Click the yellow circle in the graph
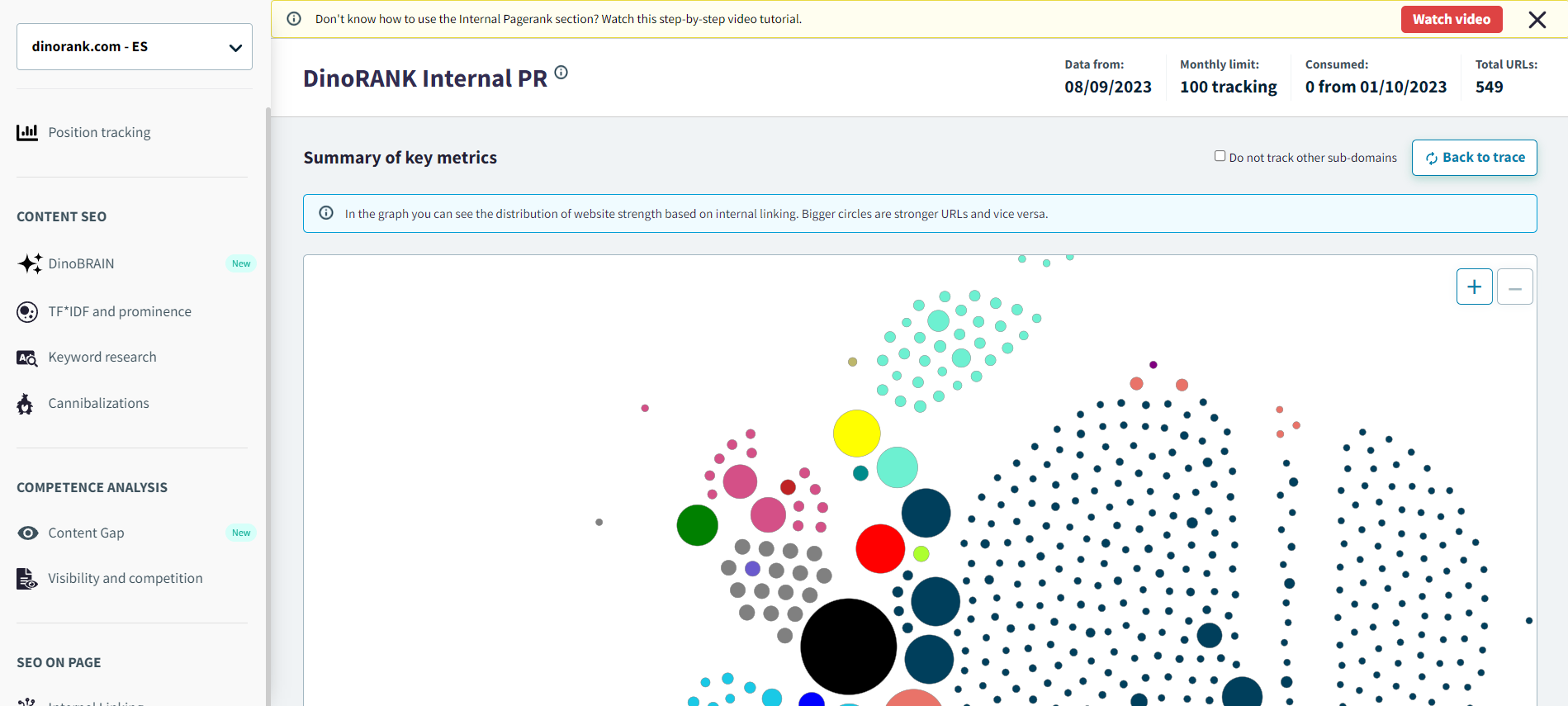The image size is (1568, 706). tap(856, 434)
